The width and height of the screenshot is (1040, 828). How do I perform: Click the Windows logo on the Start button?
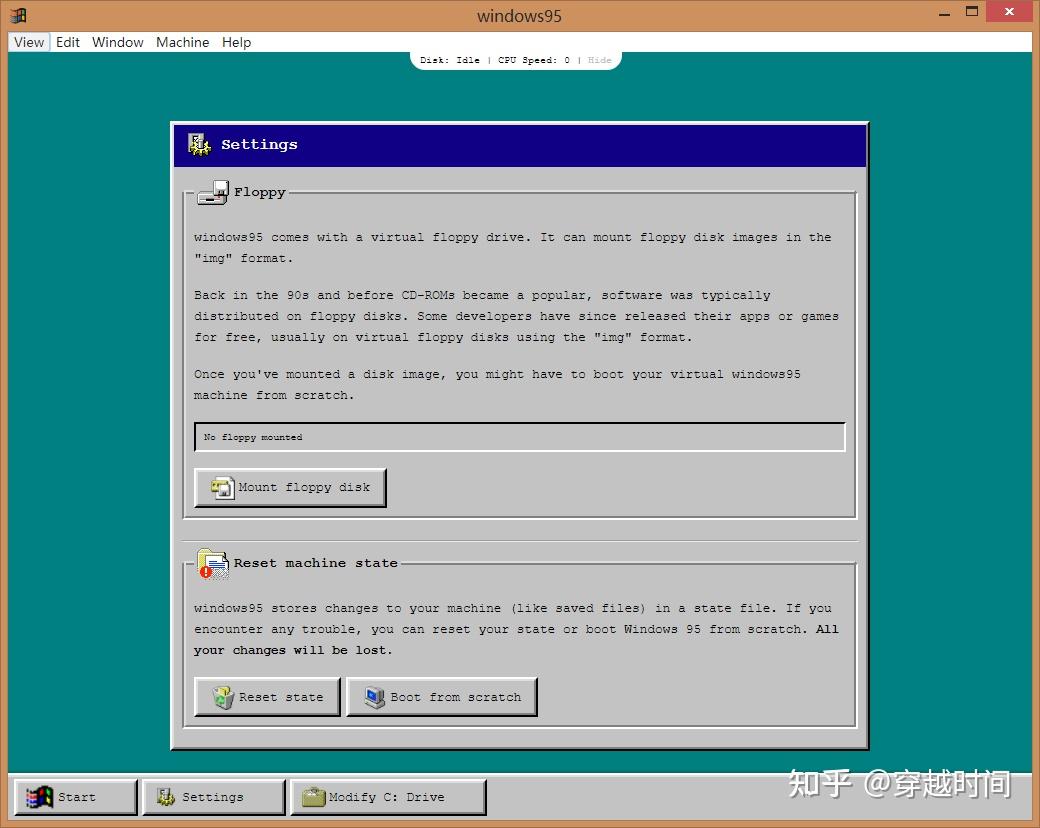point(38,796)
